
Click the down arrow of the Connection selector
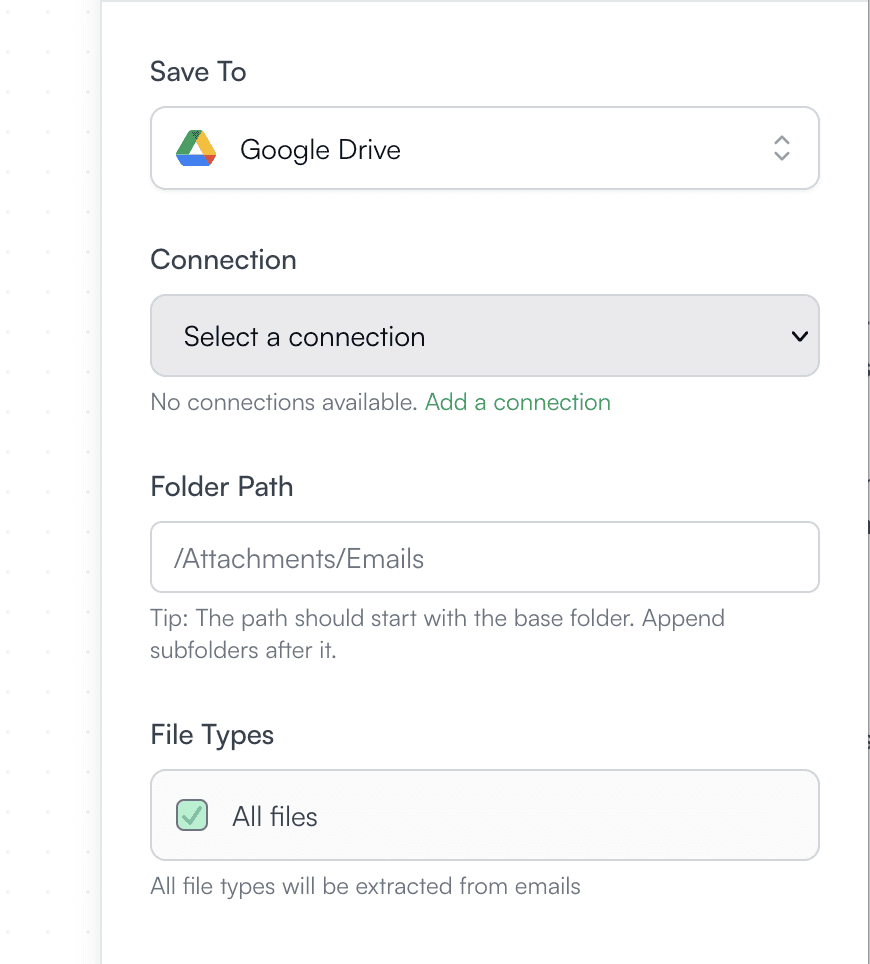click(x=799, y=336)
